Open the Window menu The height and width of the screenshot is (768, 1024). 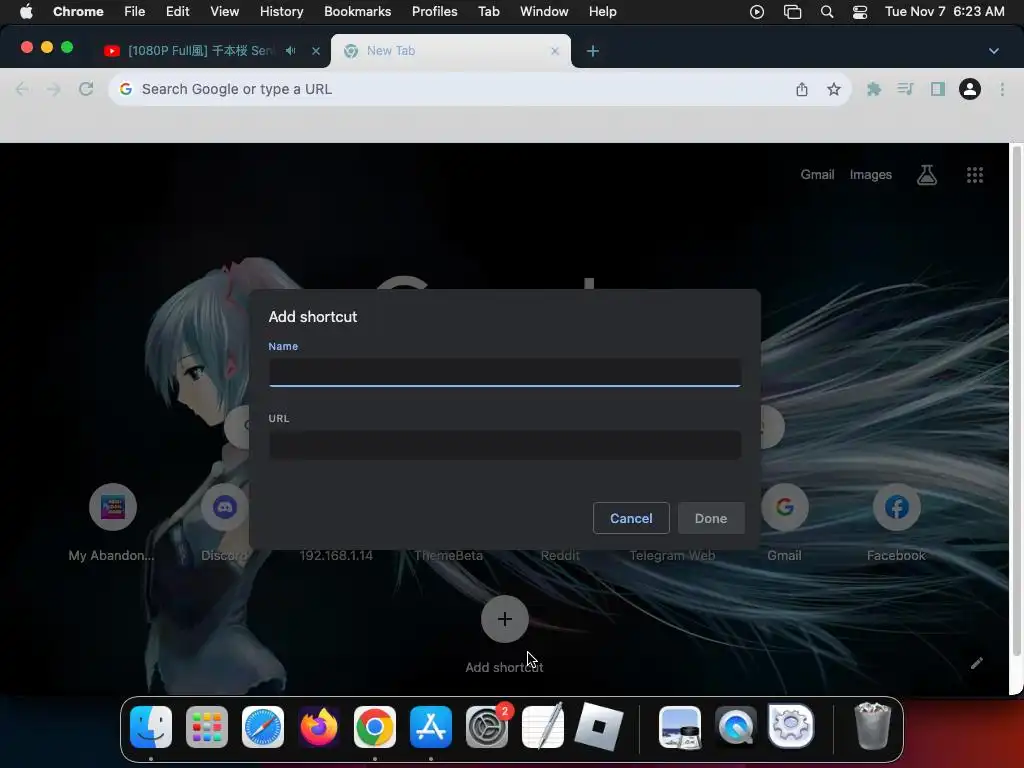click(544, 11)
